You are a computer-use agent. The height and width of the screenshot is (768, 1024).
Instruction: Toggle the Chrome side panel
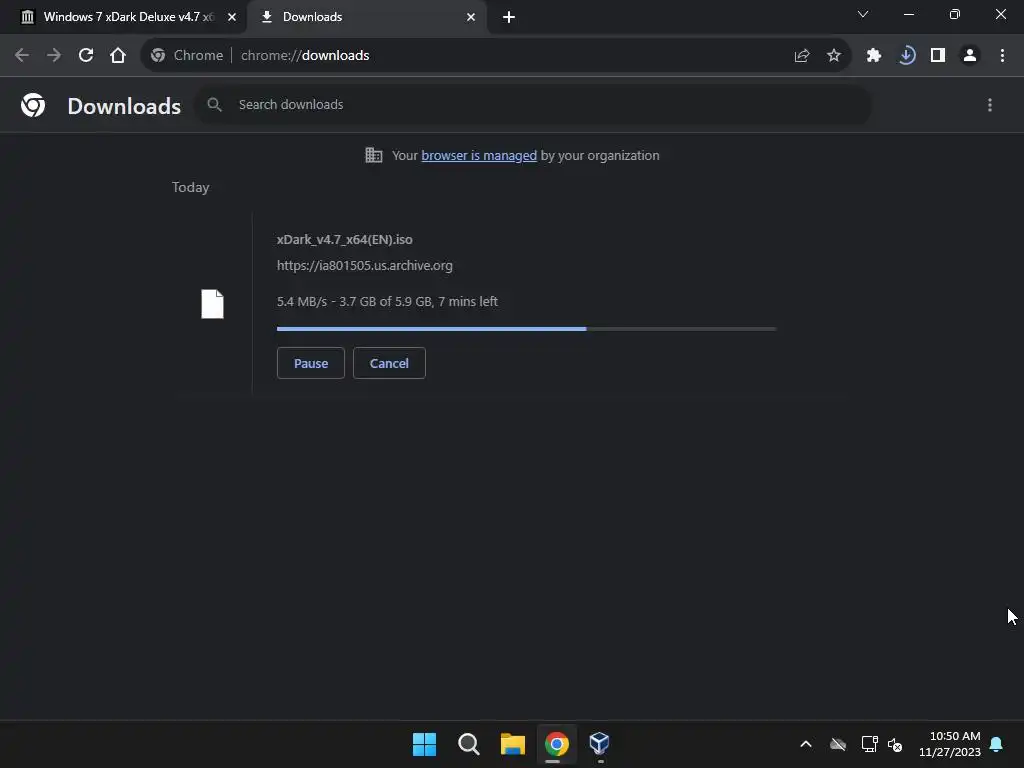click(x=938, y=56)
